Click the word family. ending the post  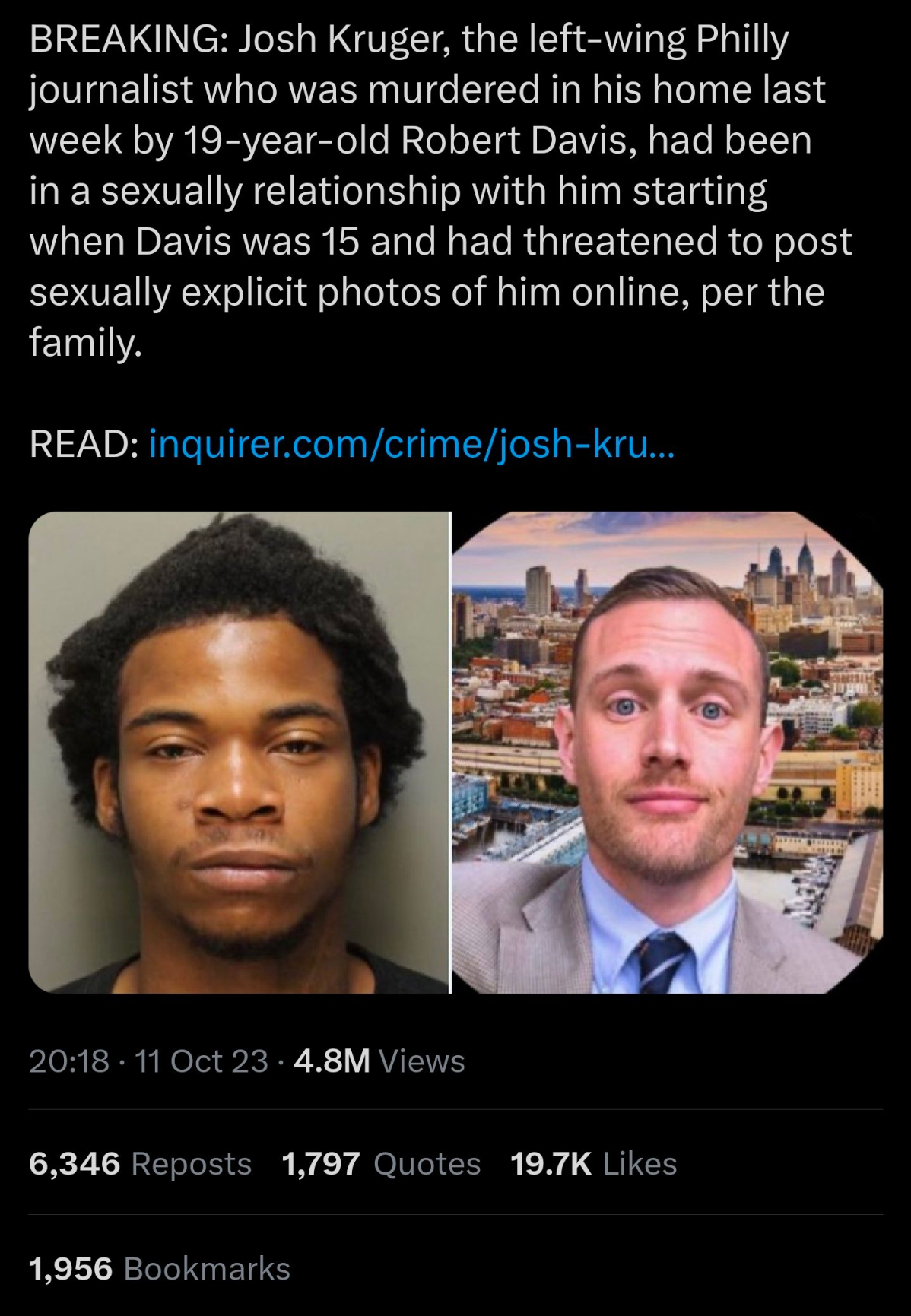(x=85, y=343)
